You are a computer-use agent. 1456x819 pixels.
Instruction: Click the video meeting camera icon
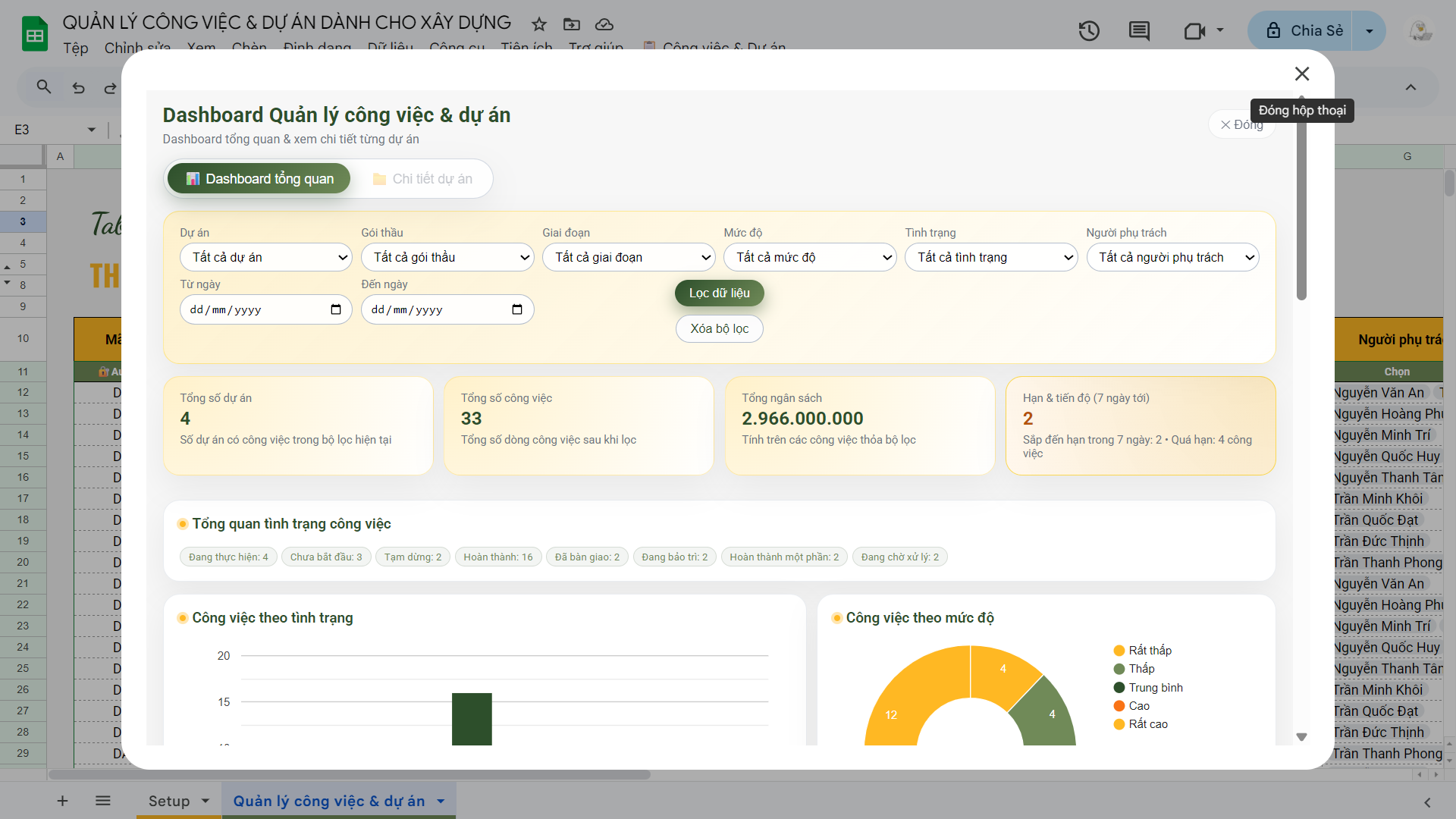1194,31
